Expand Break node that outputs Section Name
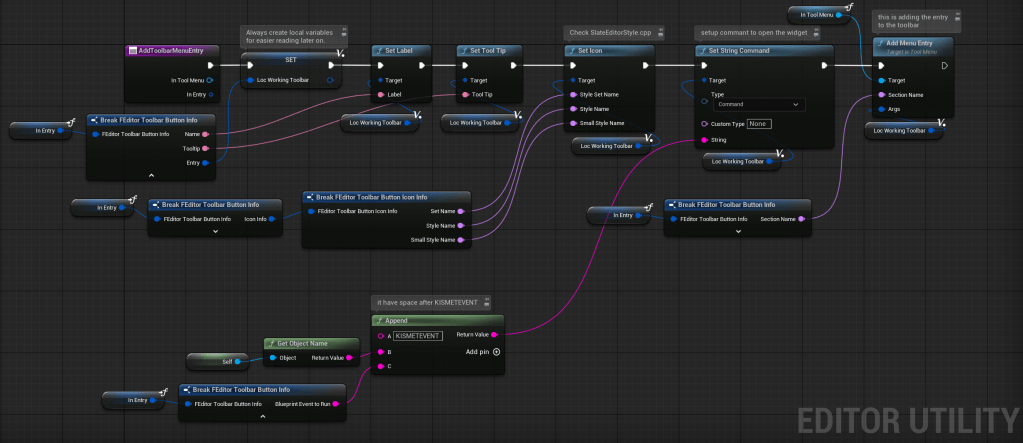1023x443 pixels. 738,232
